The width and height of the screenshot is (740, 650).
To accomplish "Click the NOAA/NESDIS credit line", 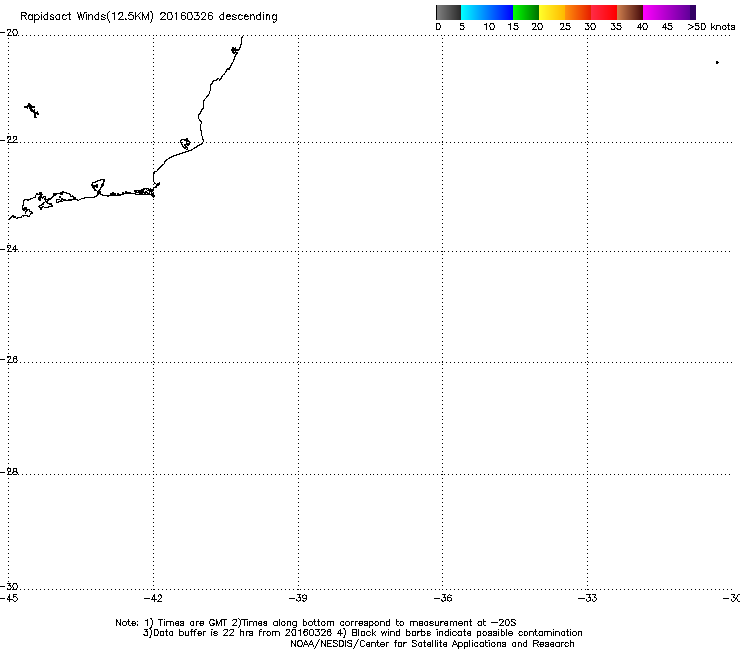I will point(432,644).
